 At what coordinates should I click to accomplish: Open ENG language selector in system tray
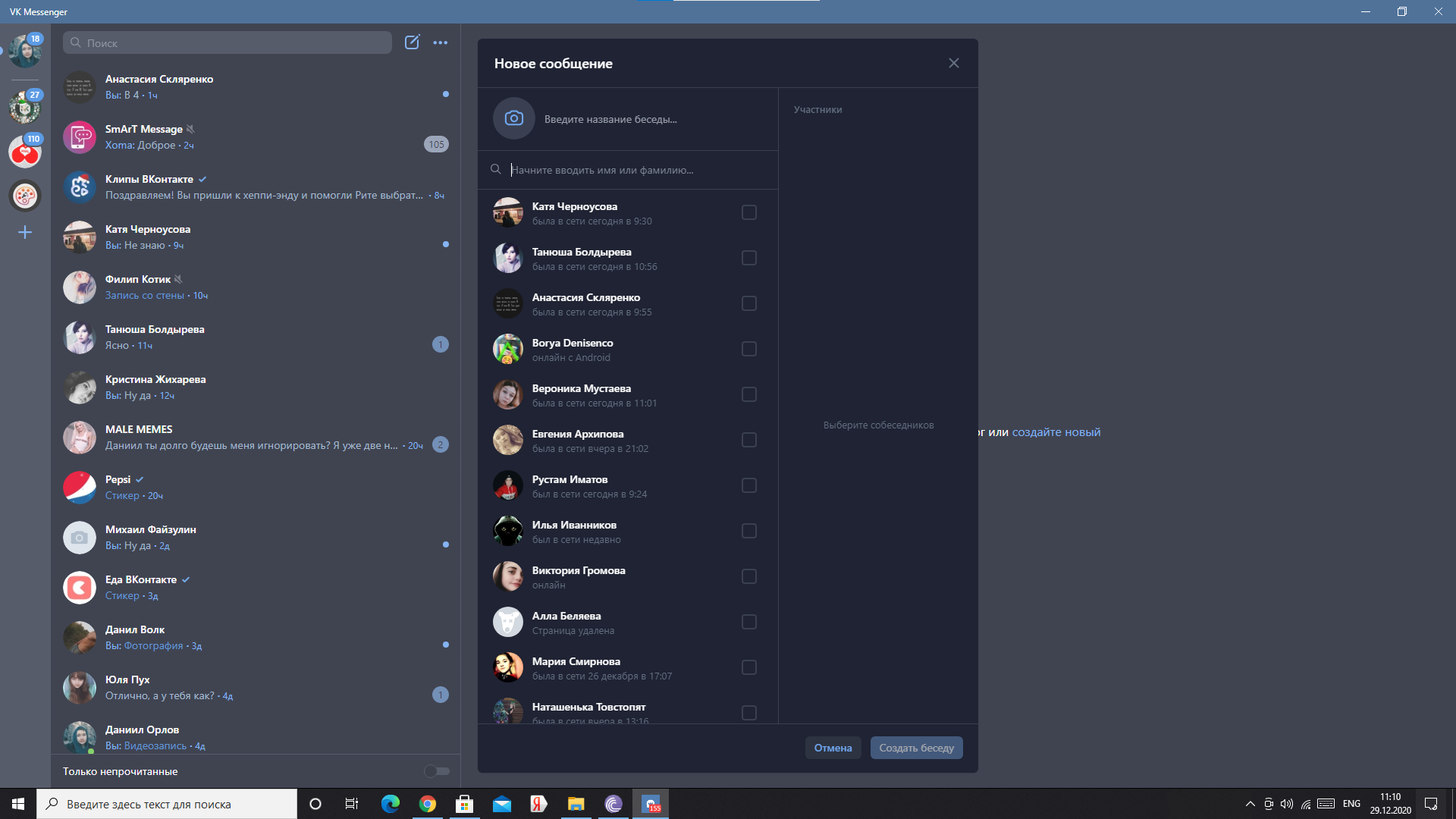click(x=1351, y=804)
